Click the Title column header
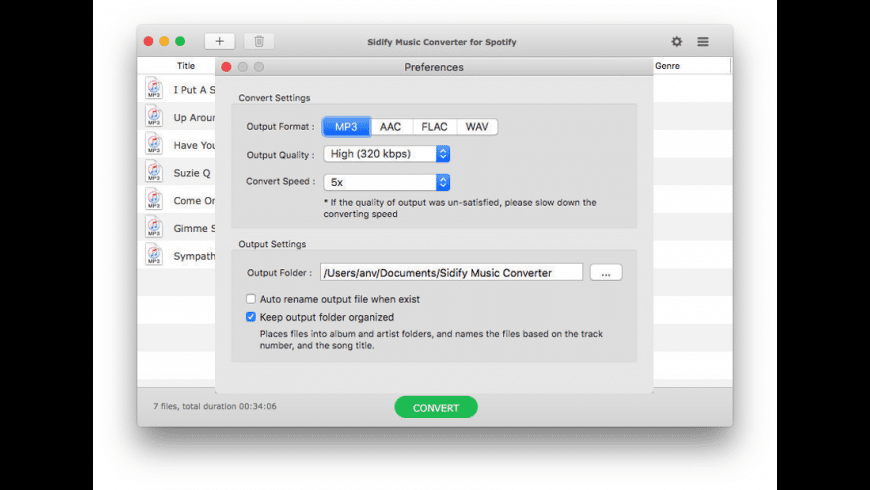Image resolution: width=870 pixels, height=490 pixels. point(186,65)
